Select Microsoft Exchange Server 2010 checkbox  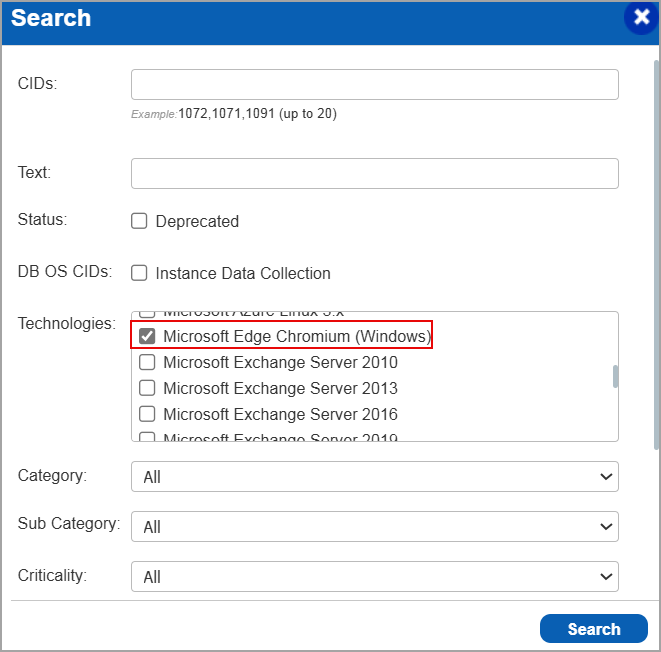point(147,362)
